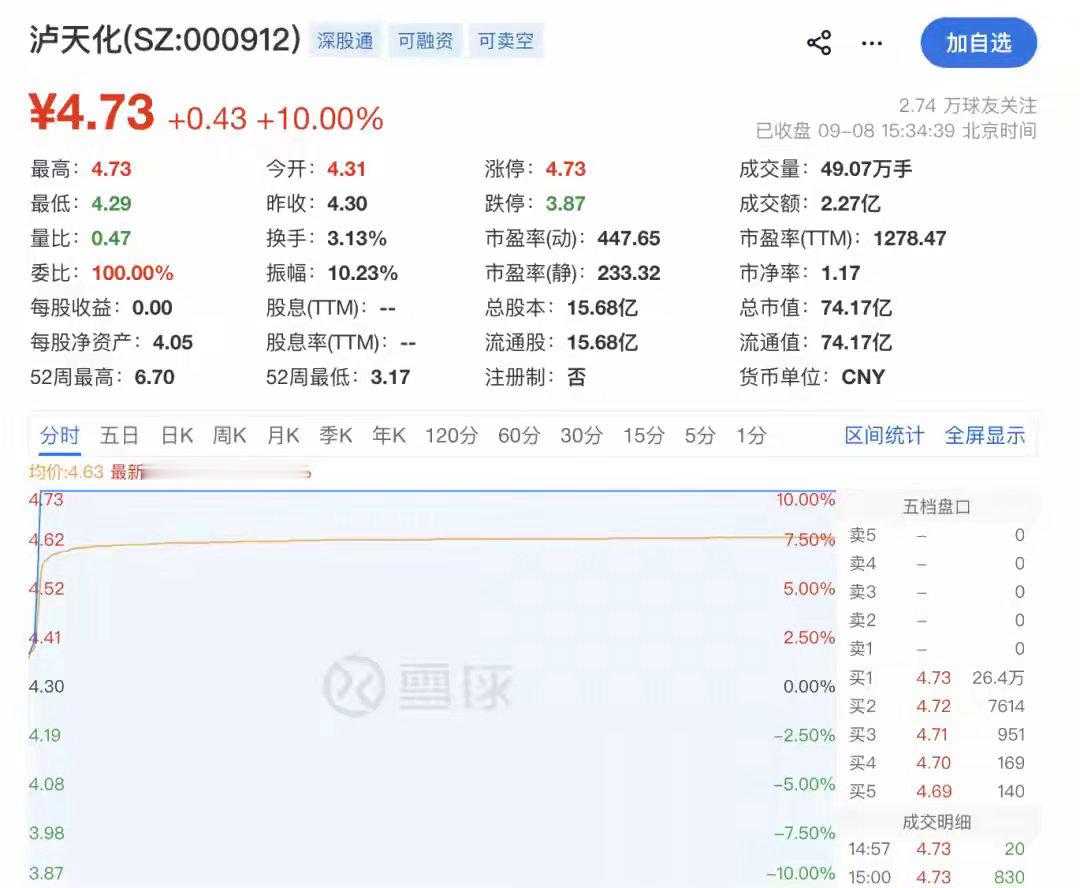This screenshot has width=1080, height=888.
Task: Open the 30分 chart tab
Action: pyautogui.click(x=581, y=435)
